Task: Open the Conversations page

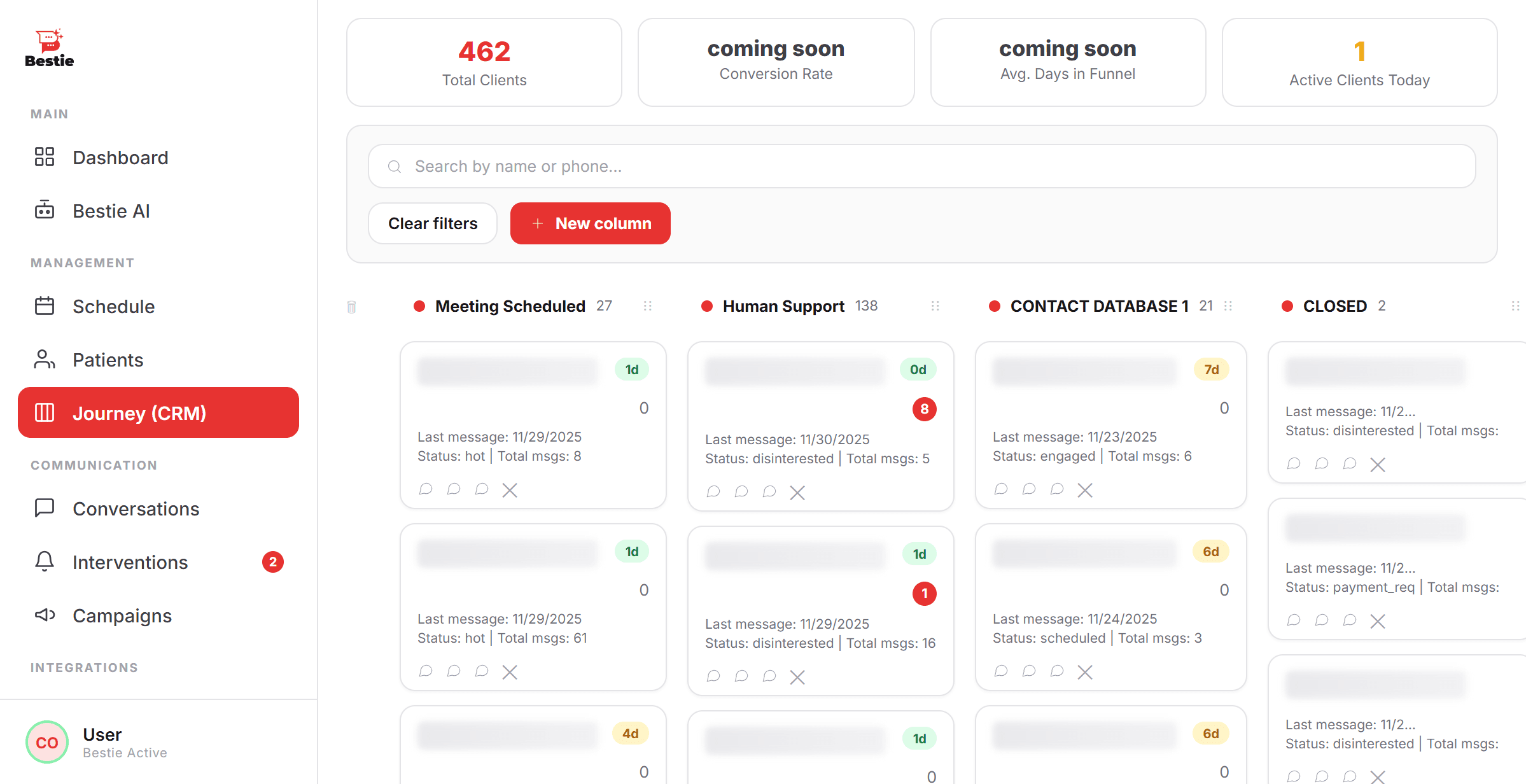Action: click(158, 508)
